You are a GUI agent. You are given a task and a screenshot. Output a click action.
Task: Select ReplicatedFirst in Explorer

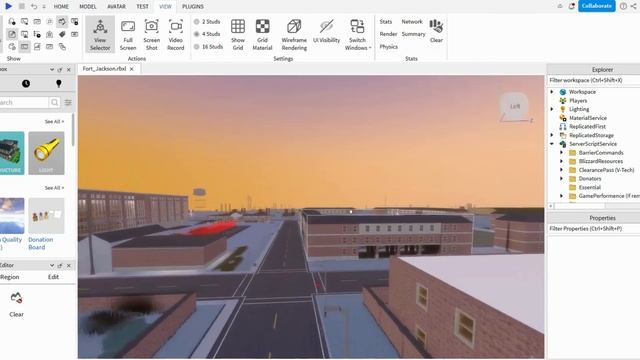[587, 127]
